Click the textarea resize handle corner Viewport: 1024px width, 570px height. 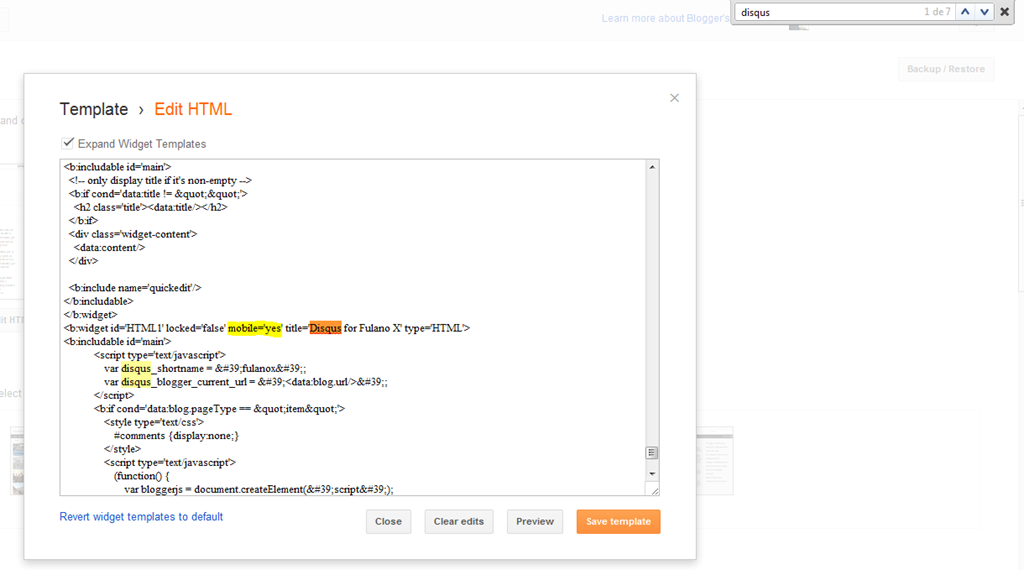[x=653, y=490]
